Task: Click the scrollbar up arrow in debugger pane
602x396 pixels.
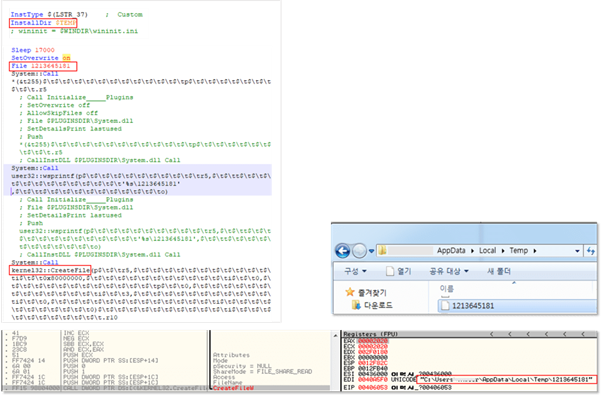Action: [336, 335]
